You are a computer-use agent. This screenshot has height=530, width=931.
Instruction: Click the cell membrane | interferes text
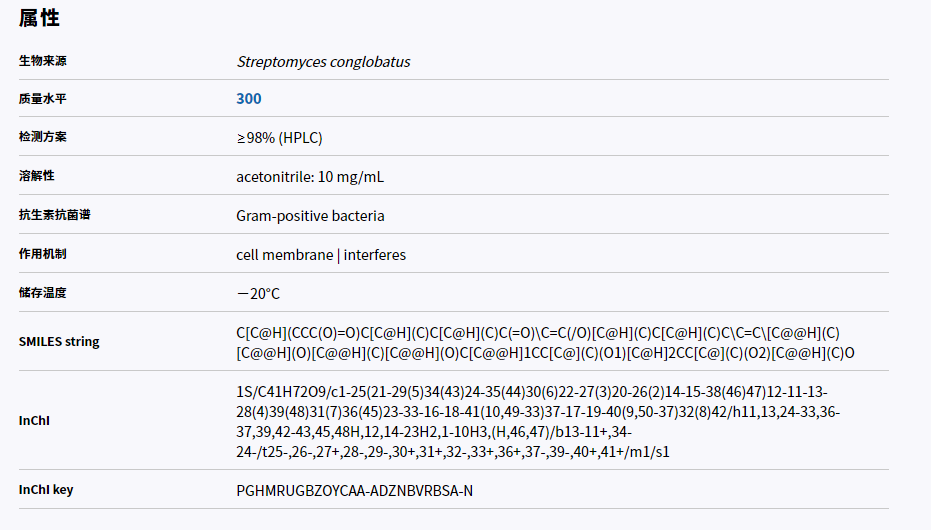pyautogui.click(x=321, y=254)
